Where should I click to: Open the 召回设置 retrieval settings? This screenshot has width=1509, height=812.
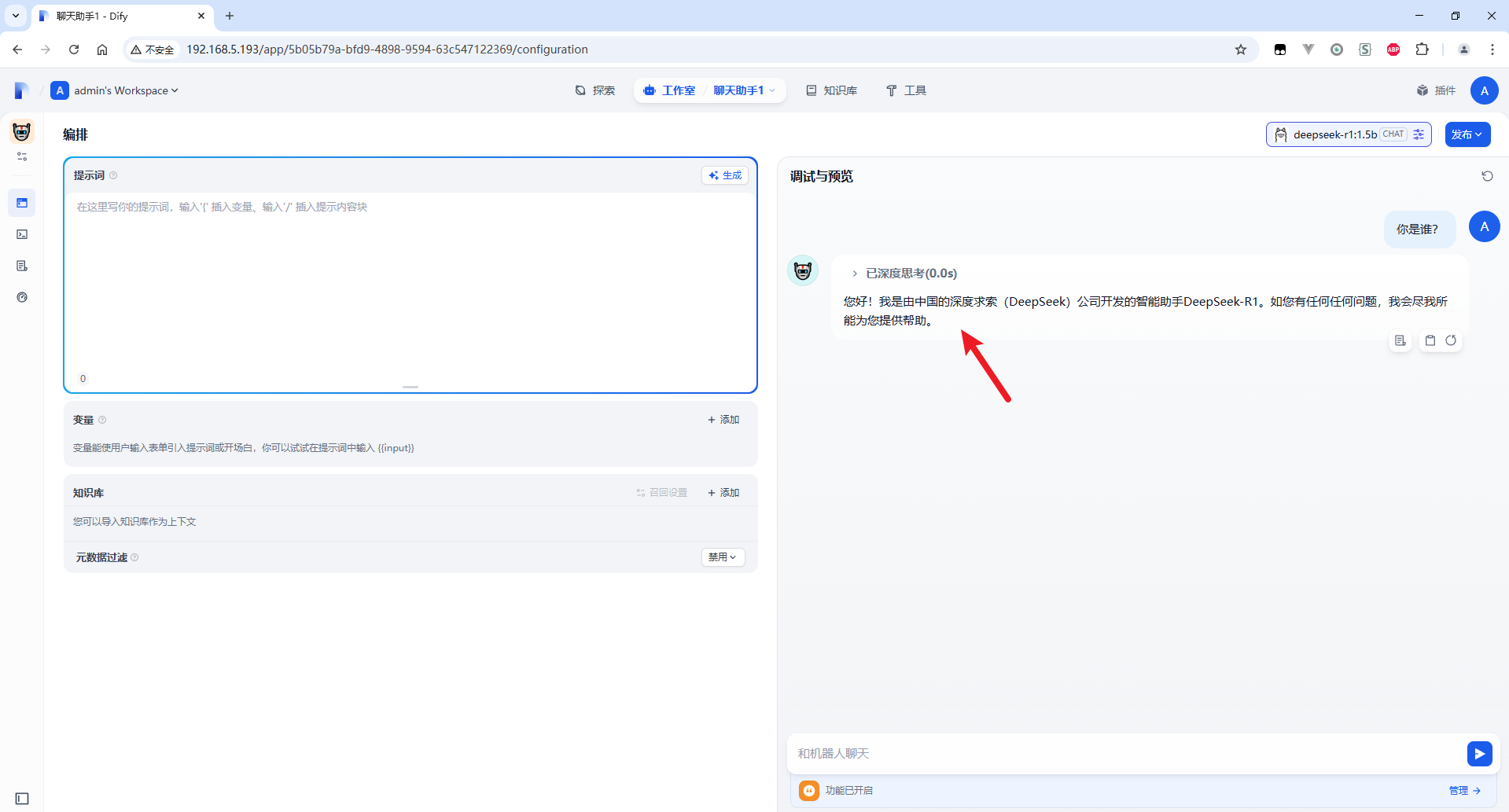(x=662, y=493)
